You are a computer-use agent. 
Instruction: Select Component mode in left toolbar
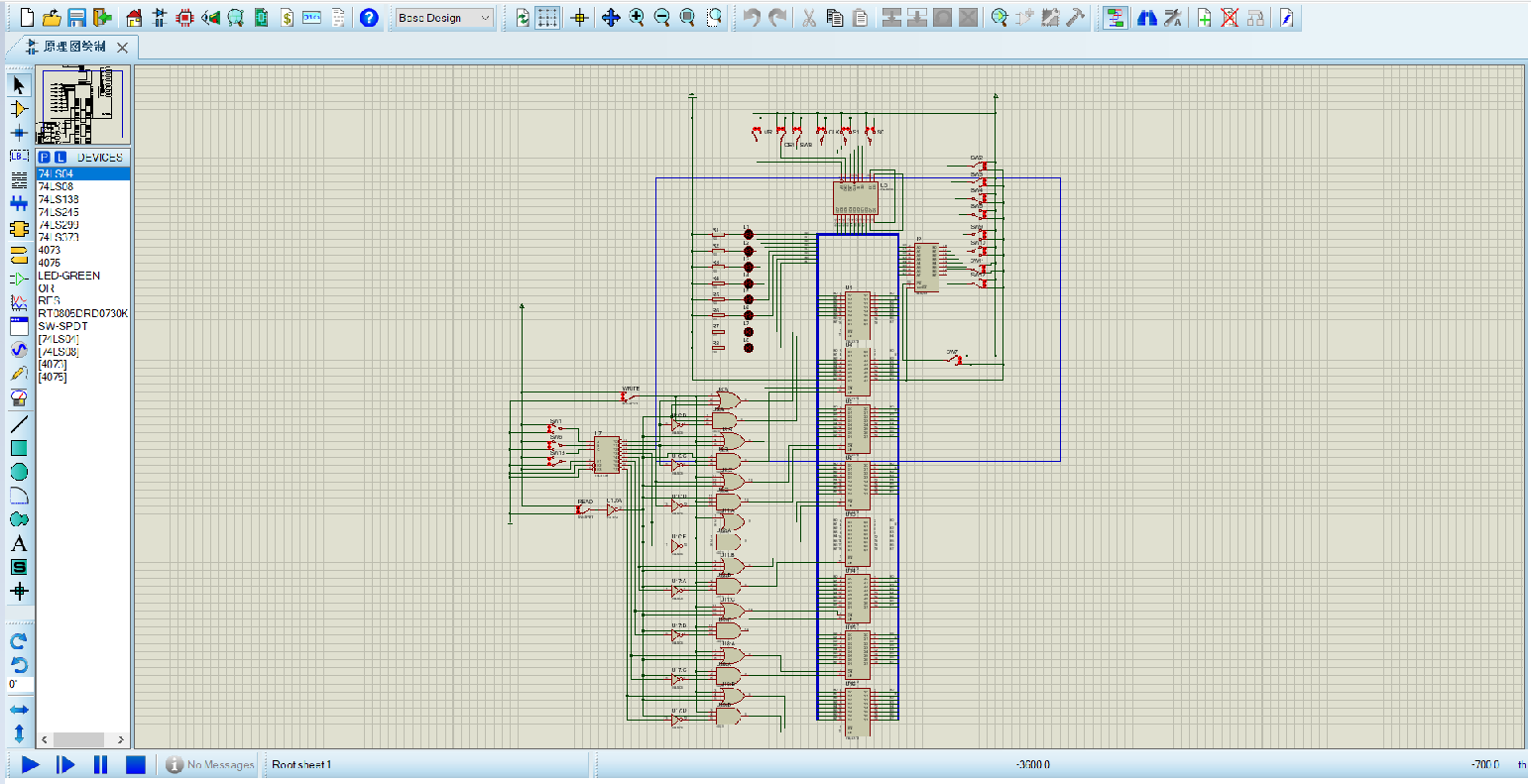pos(18,109)
